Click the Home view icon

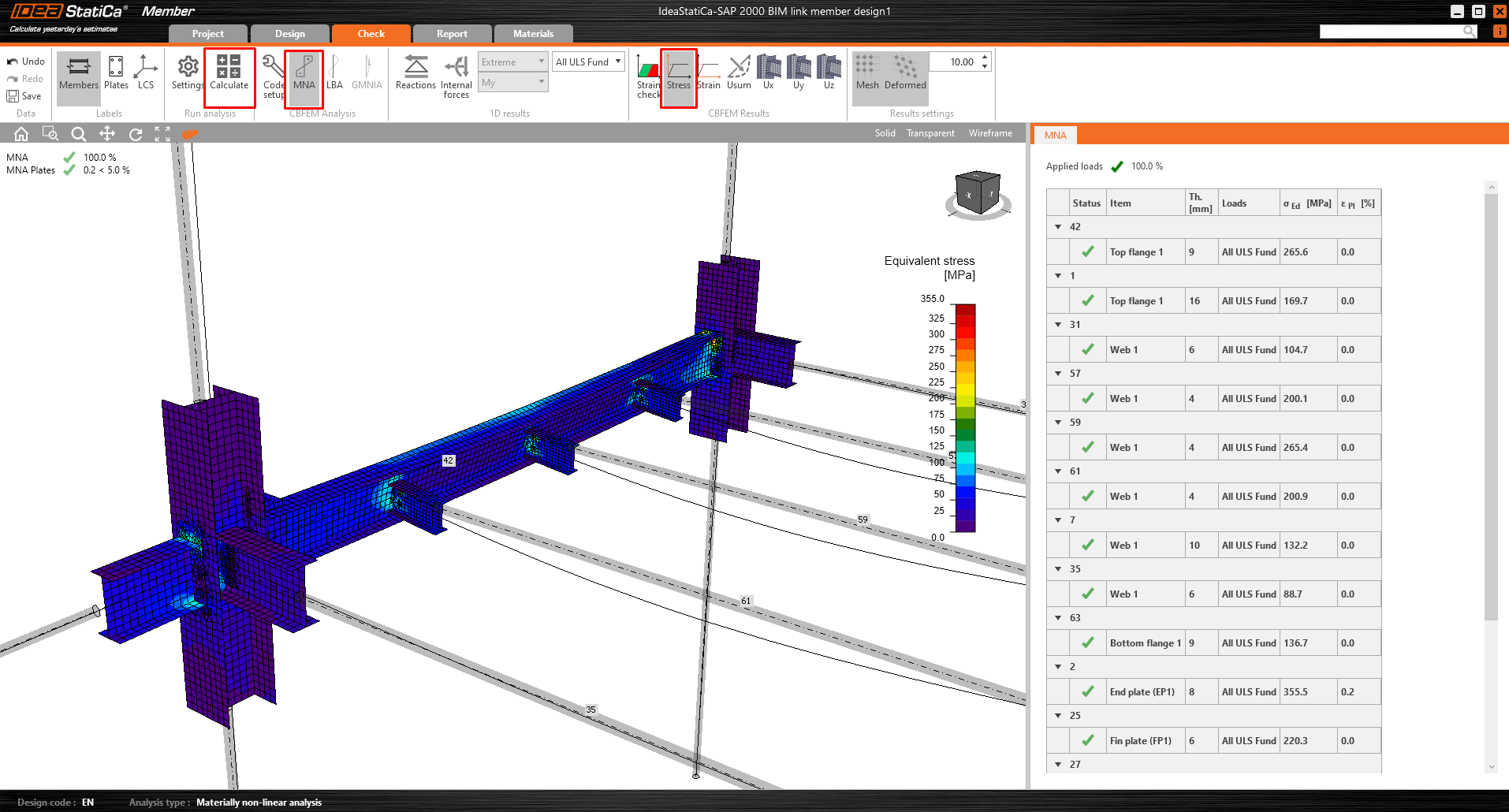tap(21, 134)
